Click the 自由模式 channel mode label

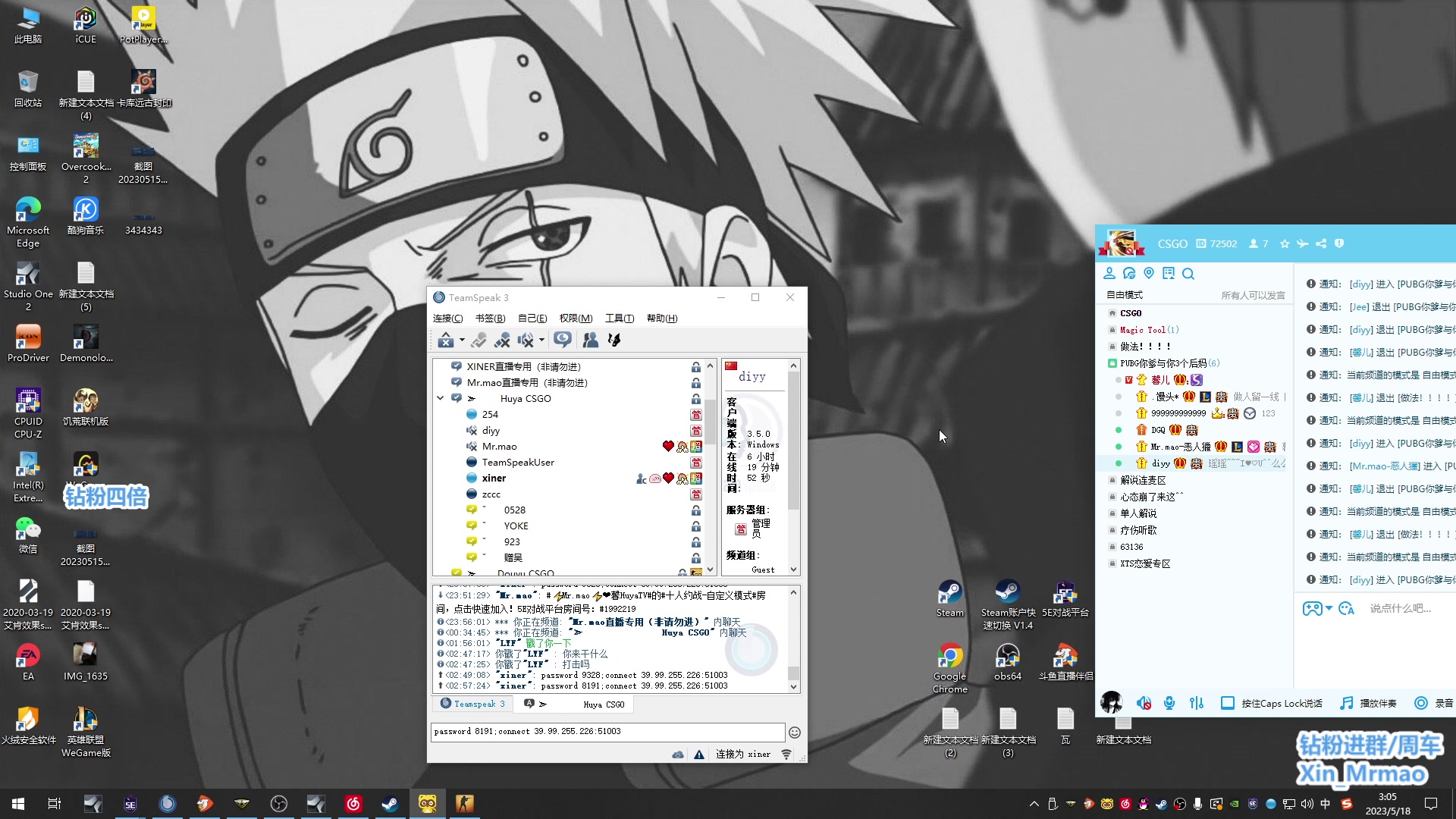1124,295
